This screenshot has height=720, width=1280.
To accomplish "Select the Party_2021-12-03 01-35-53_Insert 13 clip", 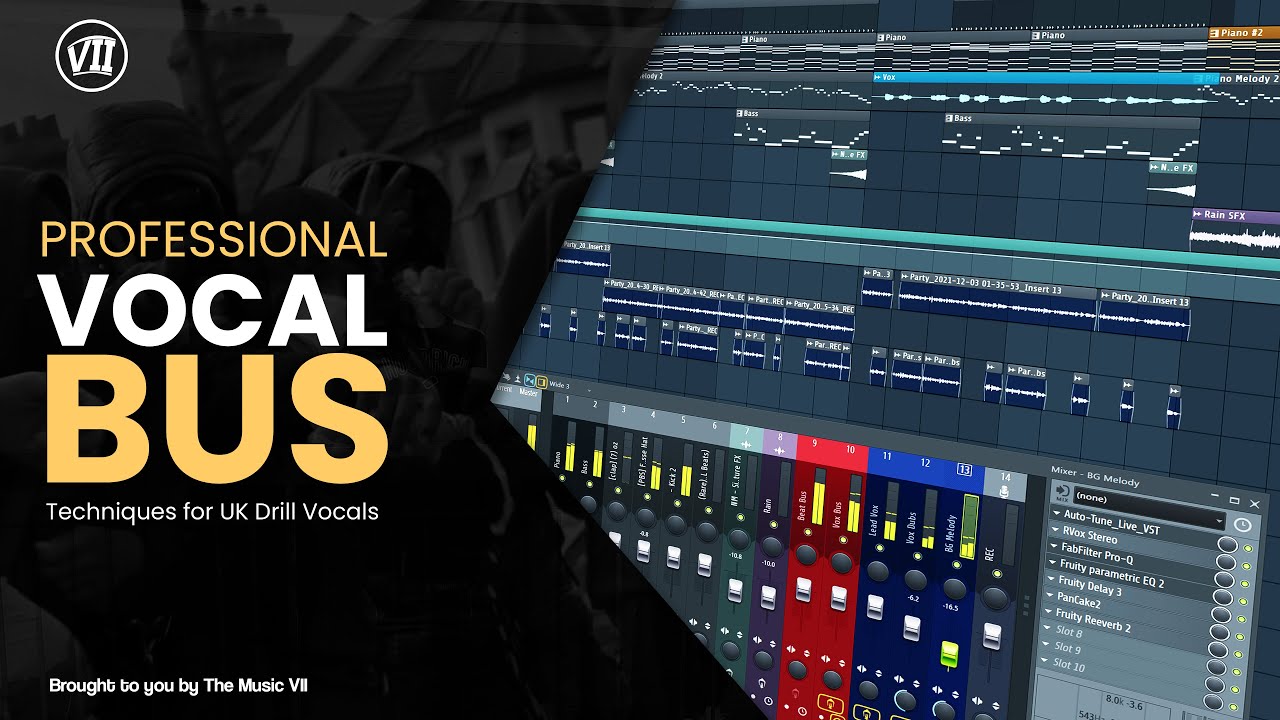I will [997, 300].
